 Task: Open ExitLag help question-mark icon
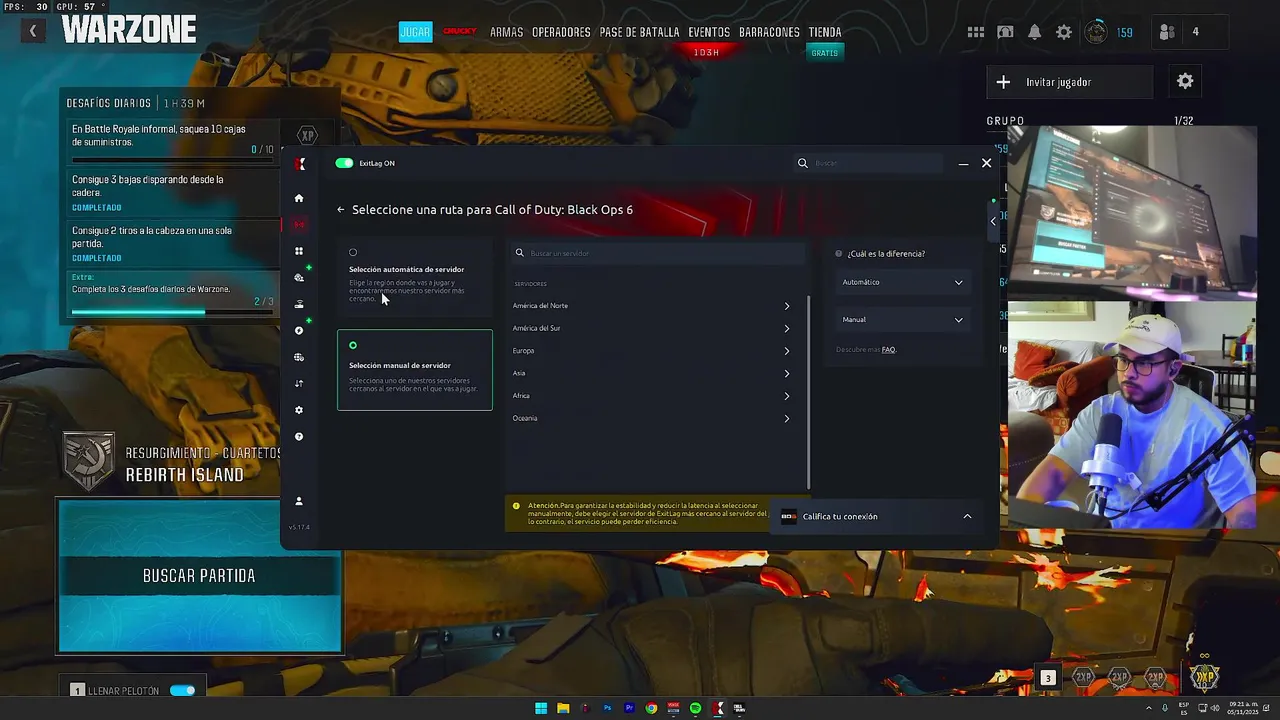pyautogui.click(x=298, y=436)
